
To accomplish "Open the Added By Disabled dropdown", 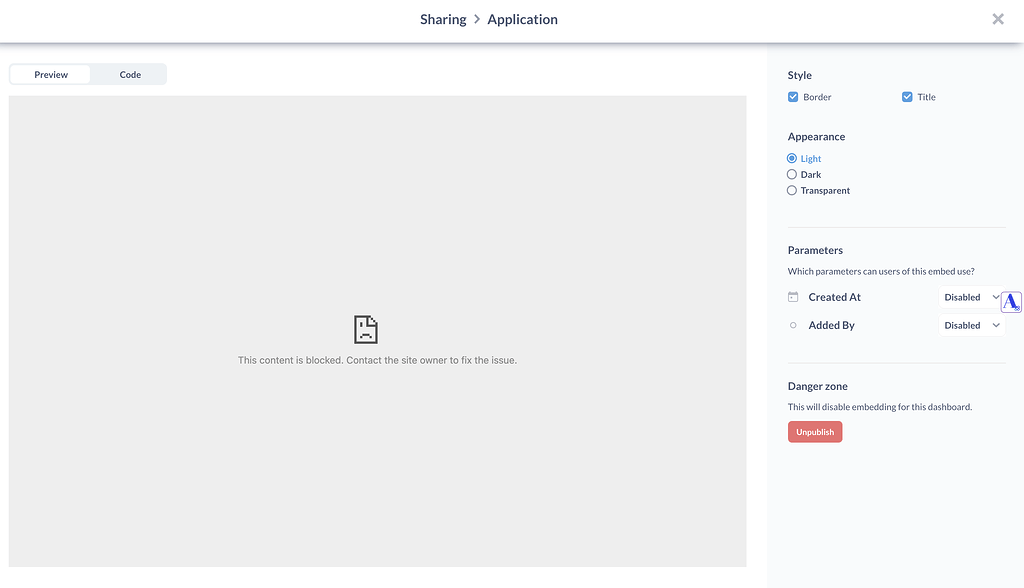I will coord(969,324).
